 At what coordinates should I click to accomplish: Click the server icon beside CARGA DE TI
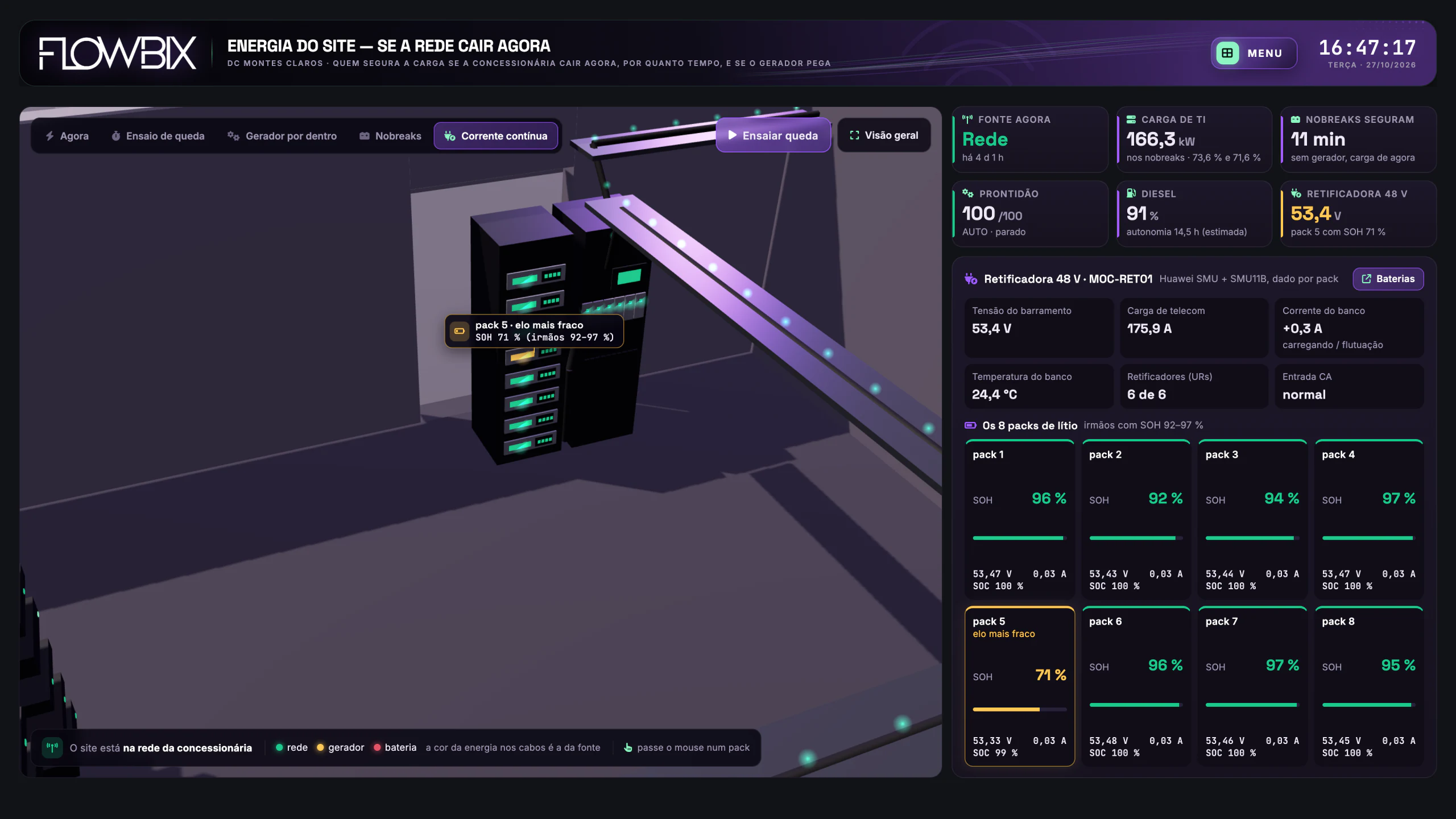(x=1131, y=119)
